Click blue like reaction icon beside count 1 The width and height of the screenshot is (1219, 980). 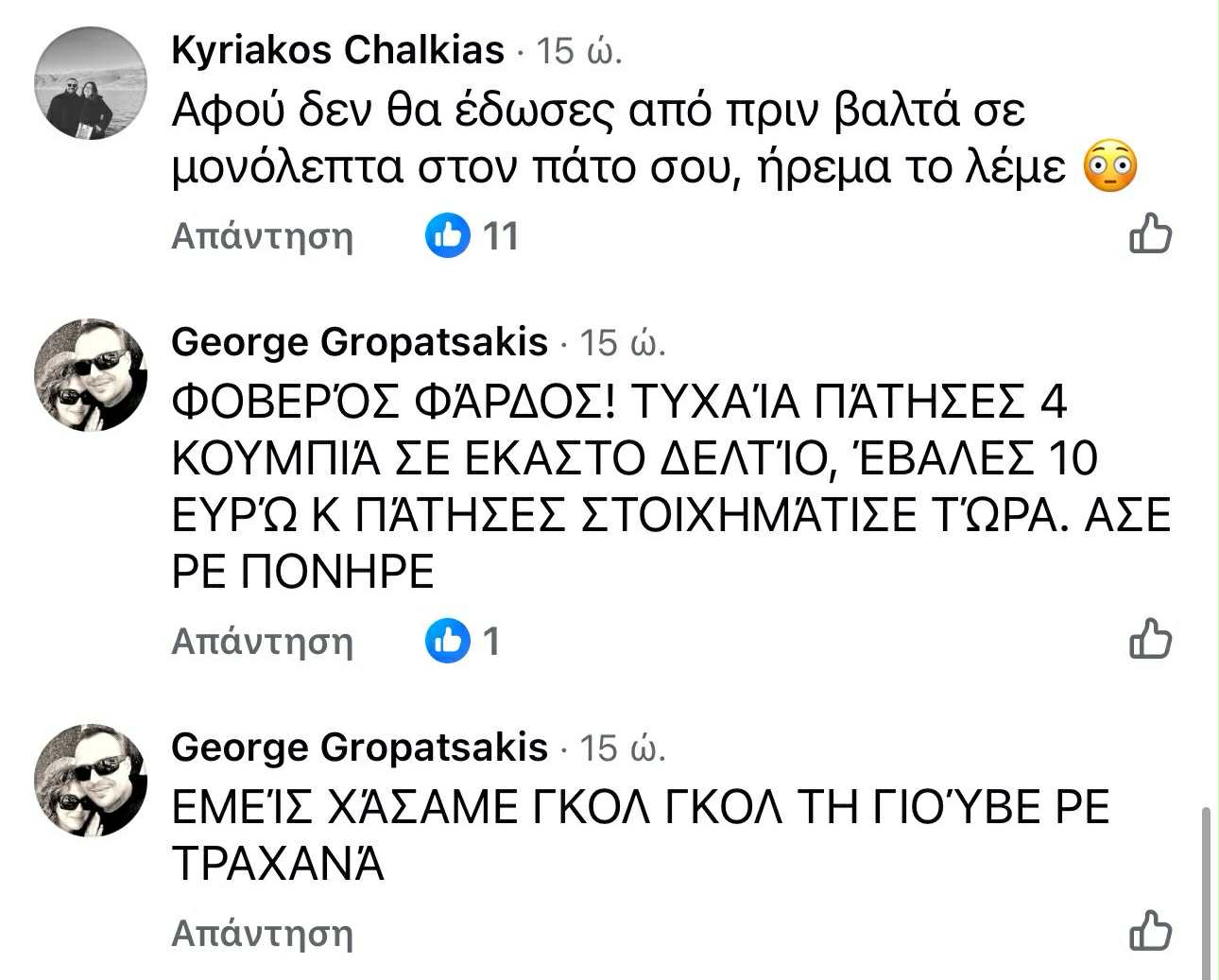click(447, 641)
